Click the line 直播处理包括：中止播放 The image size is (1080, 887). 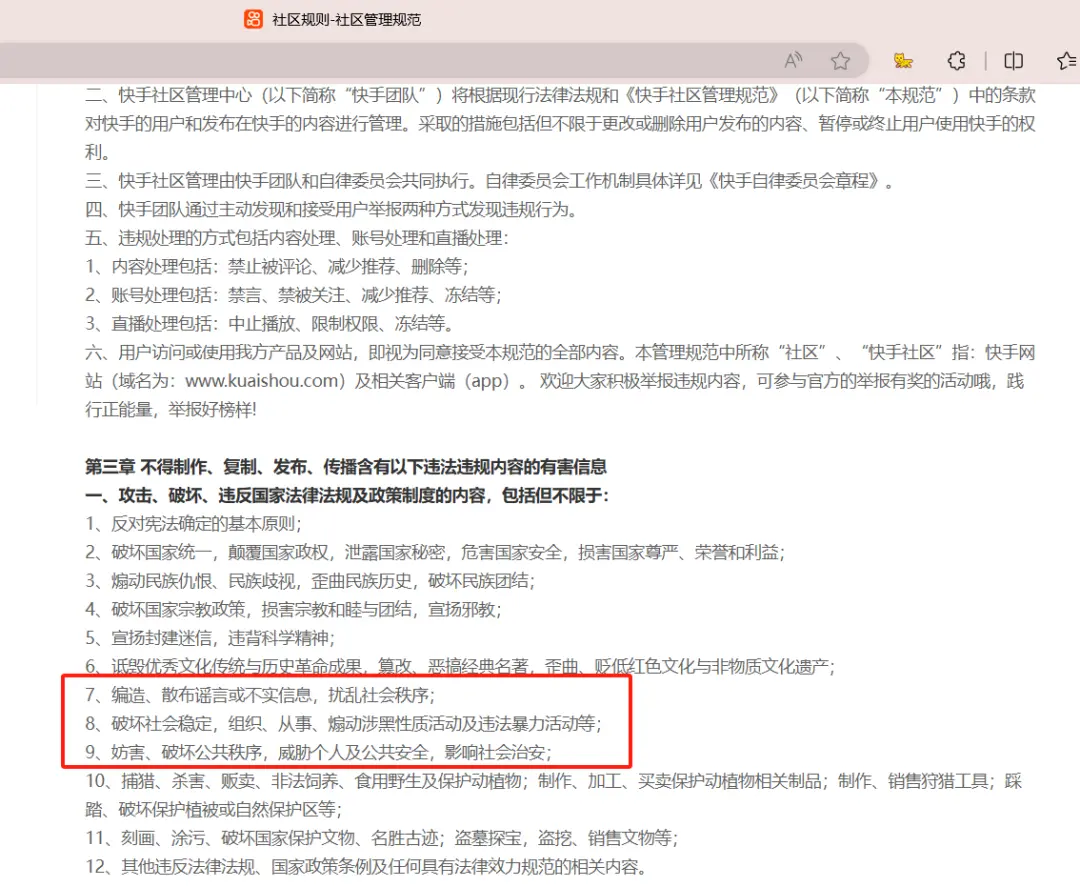click(x=270, y=323)
